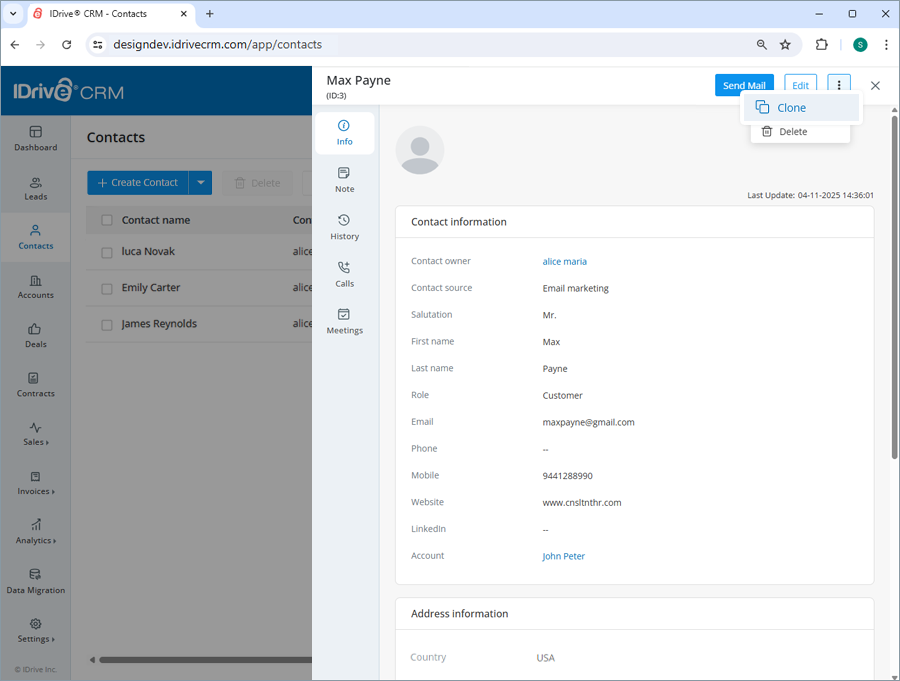Open the Create Contact dropdown arrow
The width and height of the screenshot is (900, 681).
[x=201, y=182]
